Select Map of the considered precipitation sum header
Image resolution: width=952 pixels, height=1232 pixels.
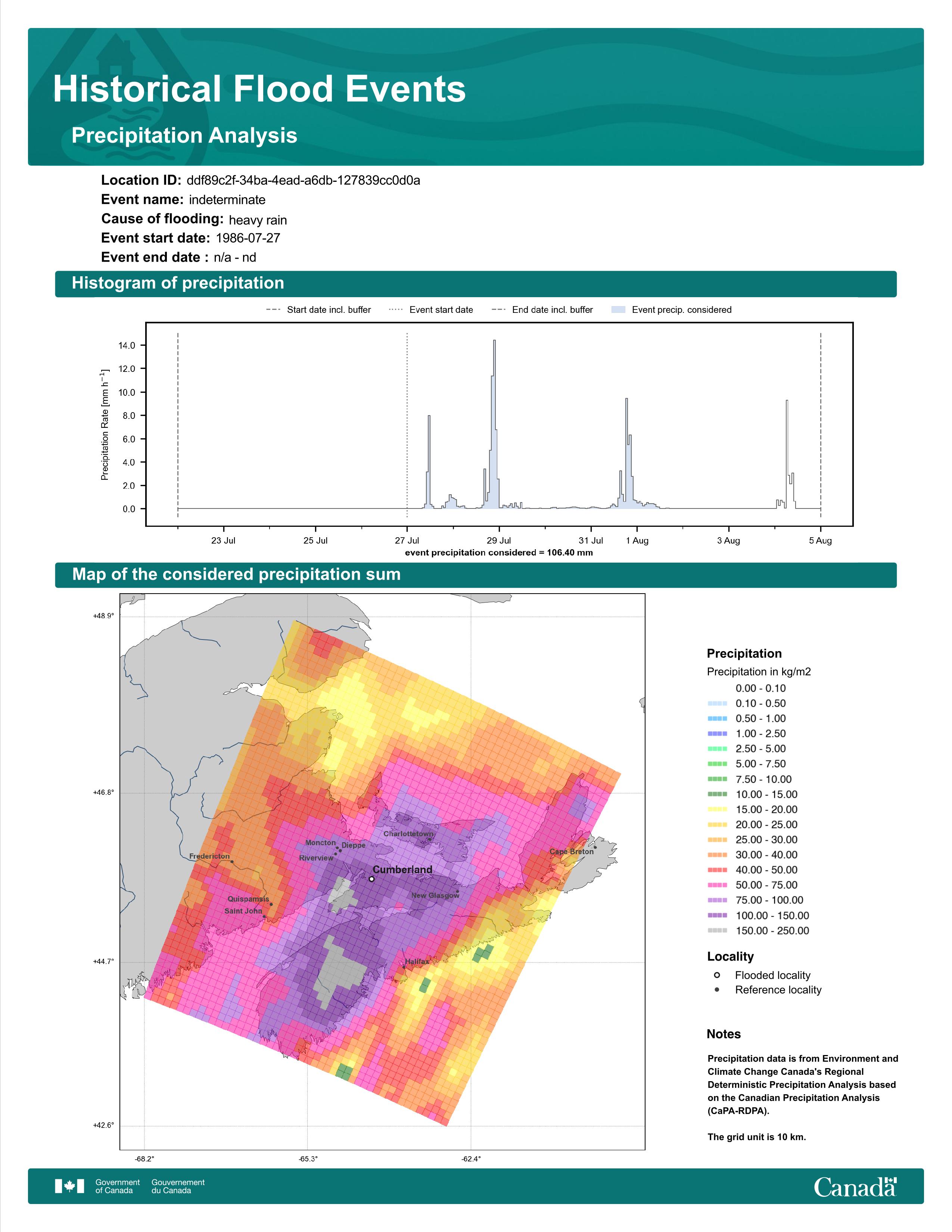[x=475, y=575]
